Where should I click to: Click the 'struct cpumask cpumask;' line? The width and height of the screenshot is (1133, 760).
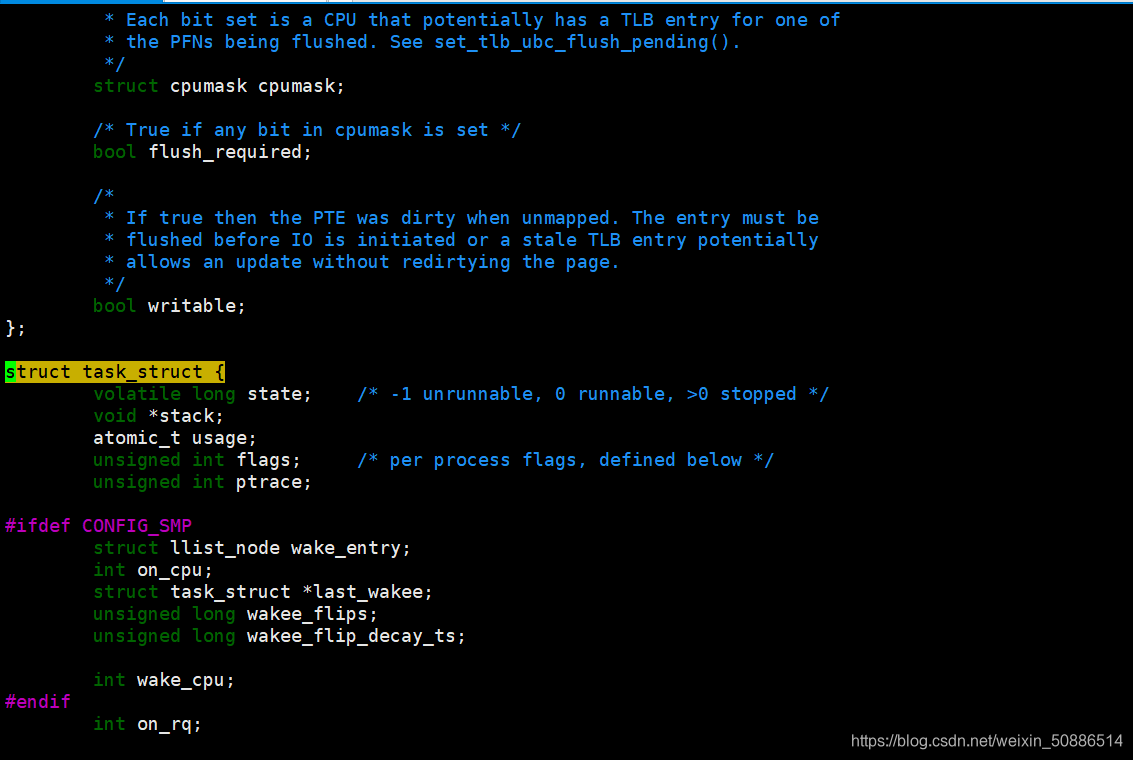(219, 86)
